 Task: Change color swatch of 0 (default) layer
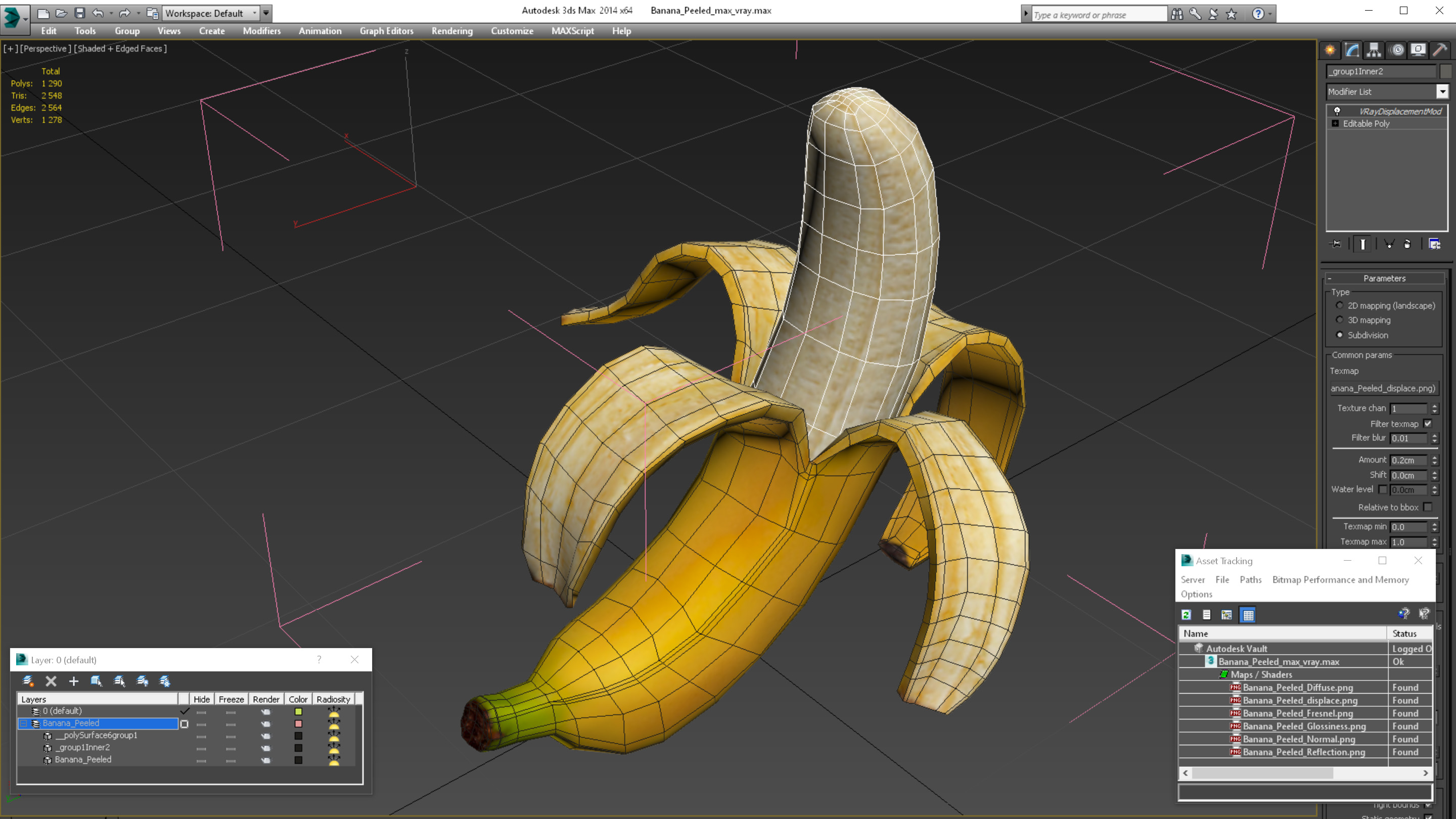point(298,712)
